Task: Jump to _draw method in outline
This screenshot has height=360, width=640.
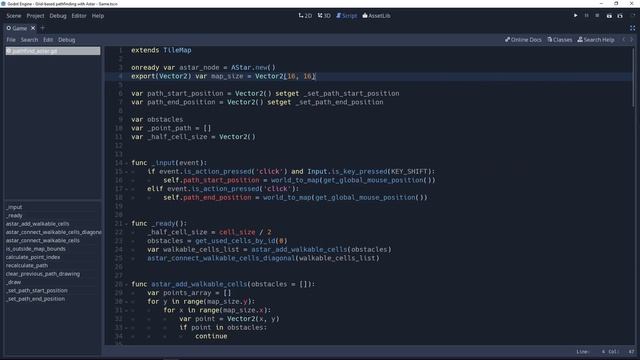Action: tap(13, 282)
